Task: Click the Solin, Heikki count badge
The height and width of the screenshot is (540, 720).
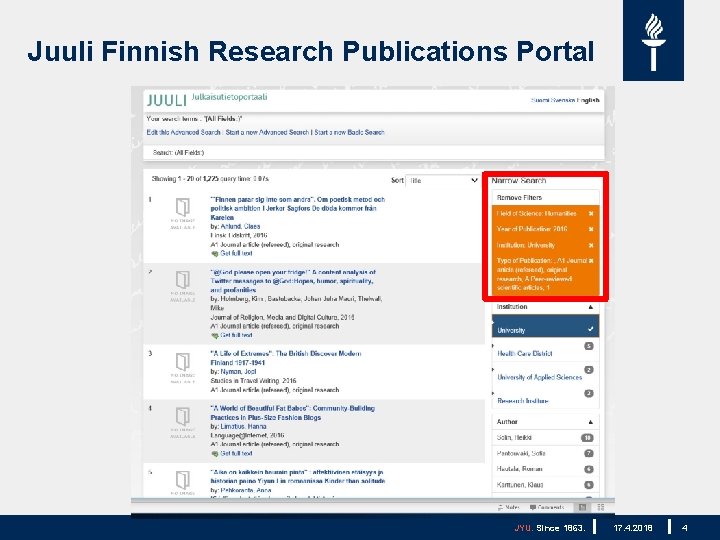Action: 587,438
